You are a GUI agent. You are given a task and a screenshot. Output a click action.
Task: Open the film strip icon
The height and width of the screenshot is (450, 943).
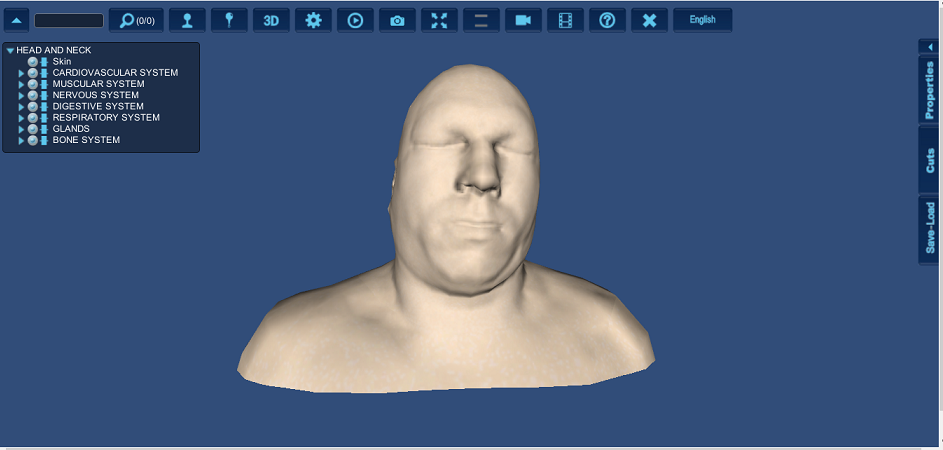point(565,20)
